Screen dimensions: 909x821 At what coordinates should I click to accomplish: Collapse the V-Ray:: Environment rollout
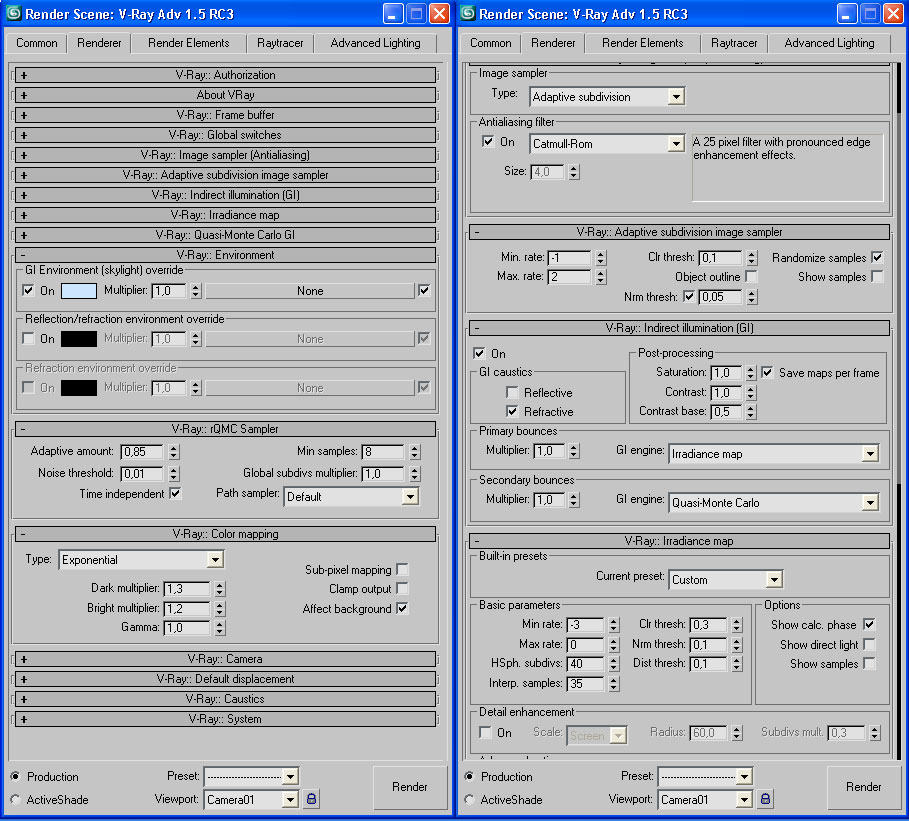tap(225, 255)
